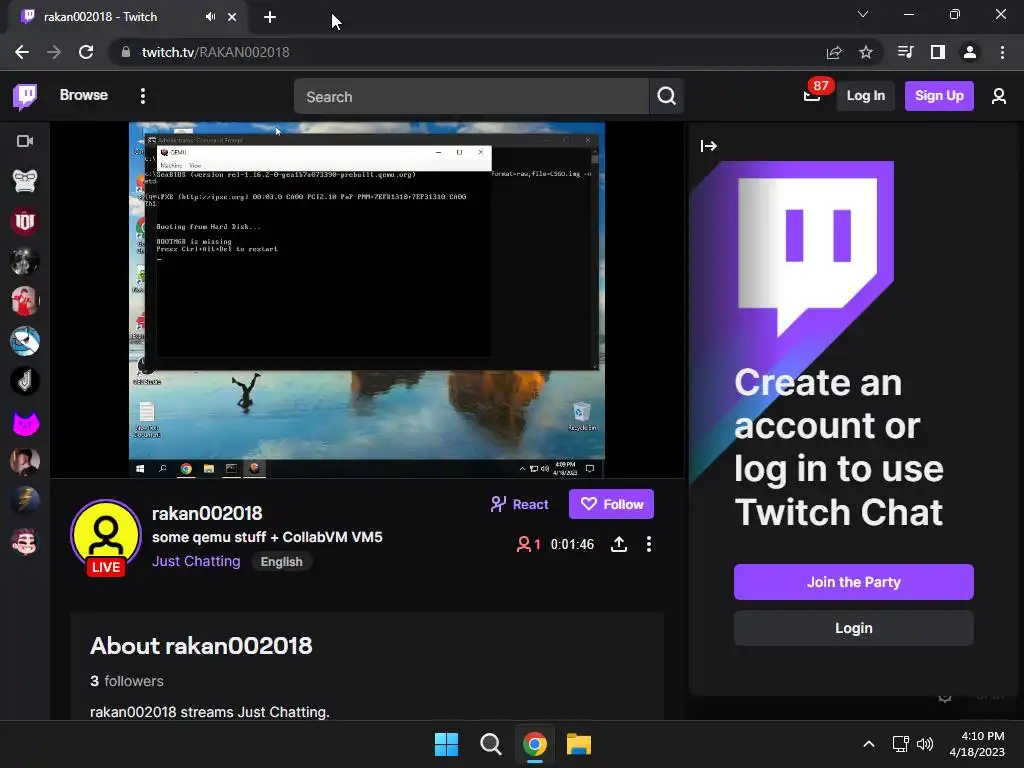Open the cartoon face channel avatar

click(x=25, y=542)
